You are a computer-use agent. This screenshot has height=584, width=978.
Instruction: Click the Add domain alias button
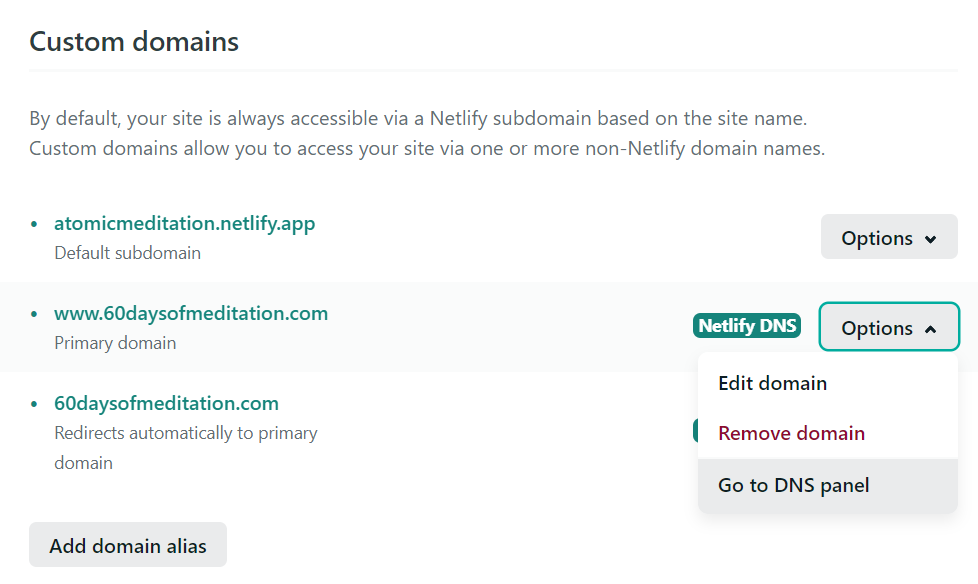pos(128,545)
